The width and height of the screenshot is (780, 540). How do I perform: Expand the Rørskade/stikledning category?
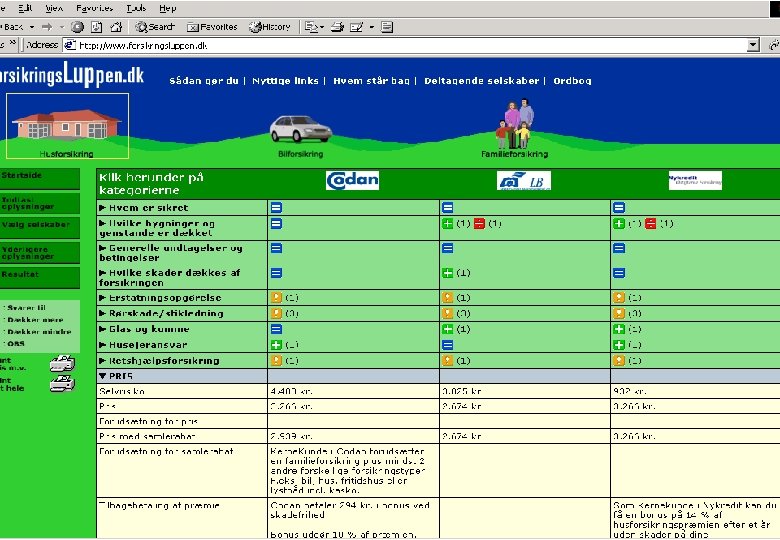tap(161, 313)
